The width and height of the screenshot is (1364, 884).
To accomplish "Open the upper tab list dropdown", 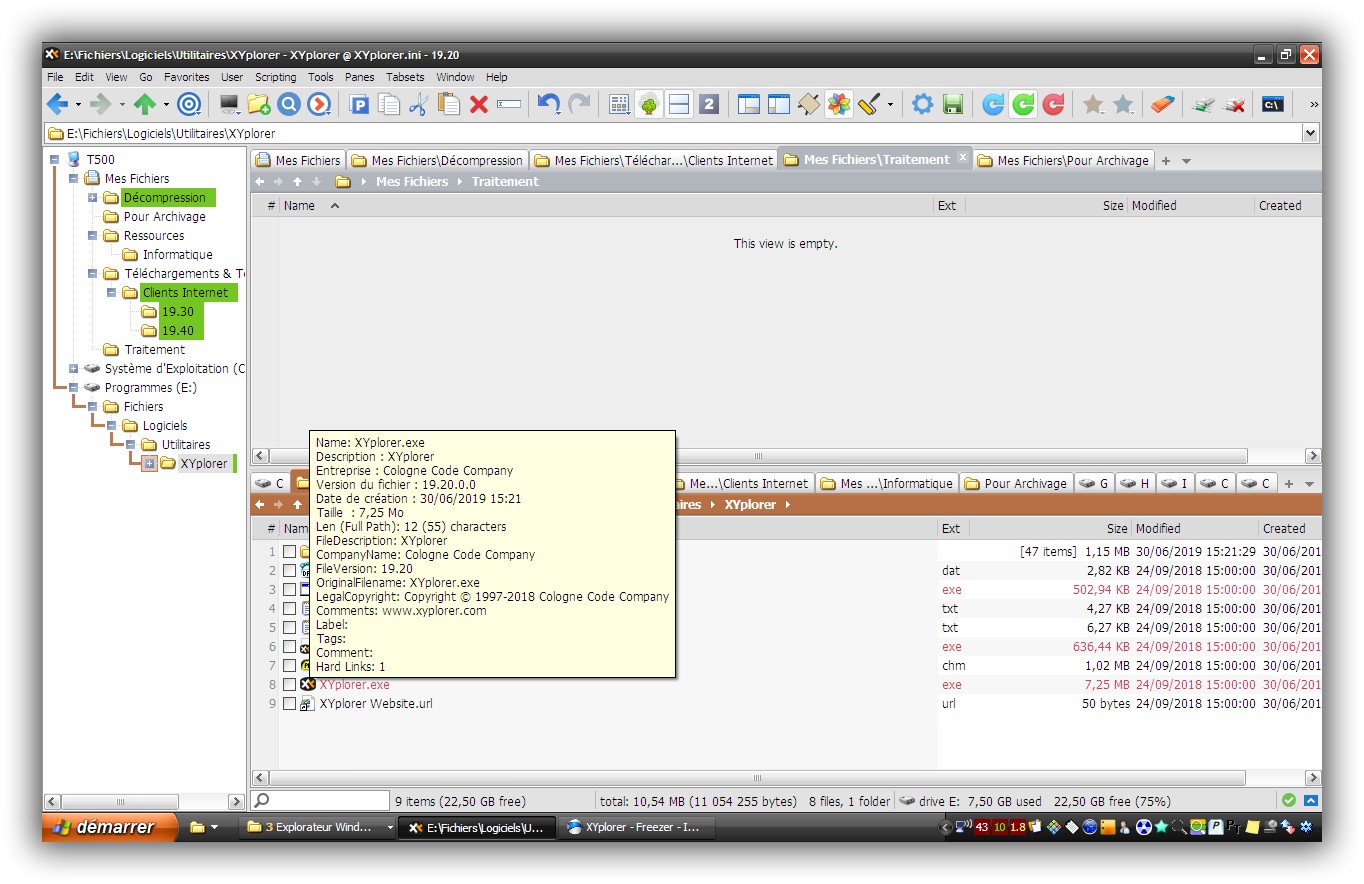I will click(x=1187, y=161).
